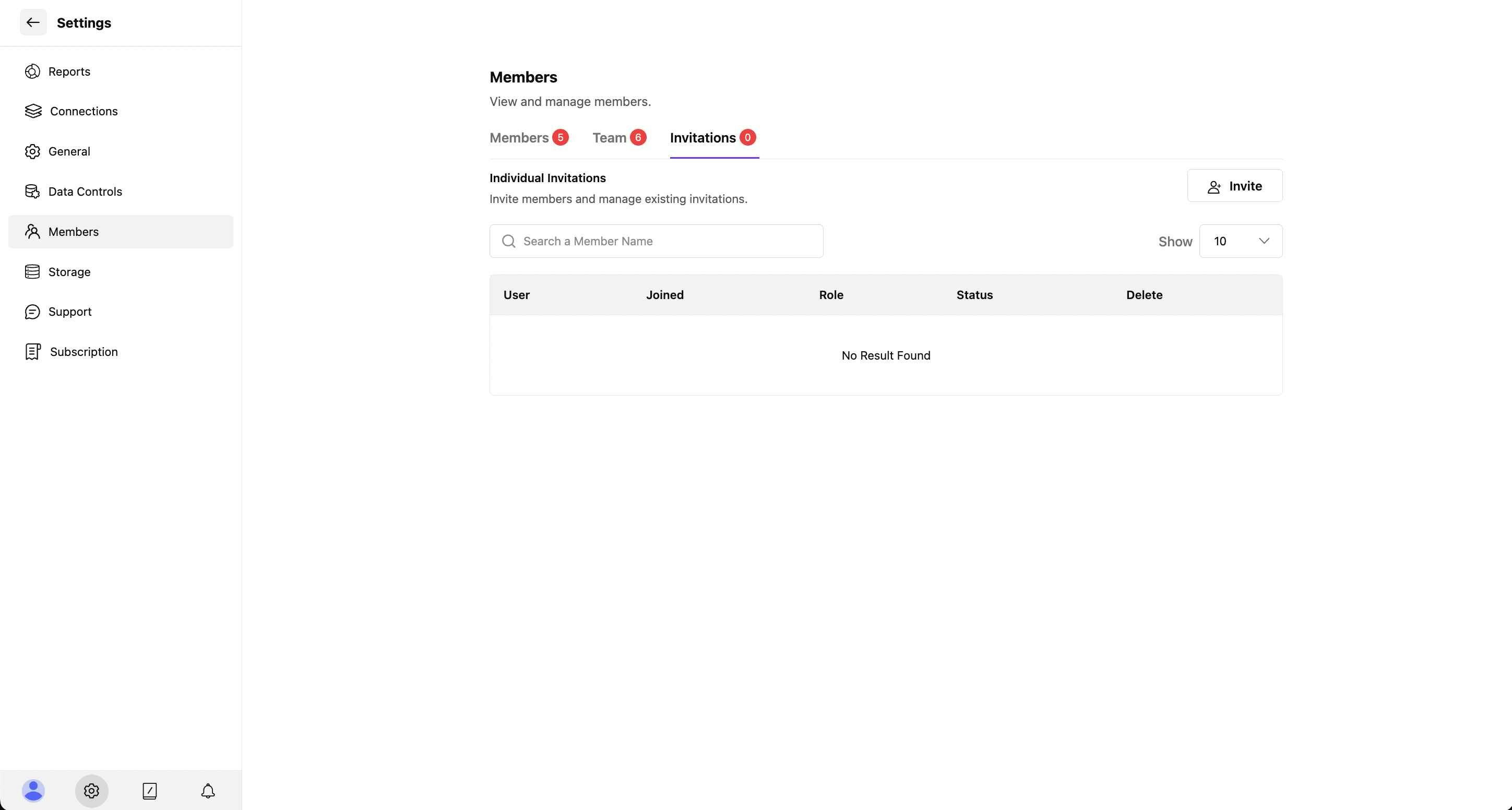Screen dimensions: 1512x810
Task: Open the notebook edit icon
Action: point(150,791)
